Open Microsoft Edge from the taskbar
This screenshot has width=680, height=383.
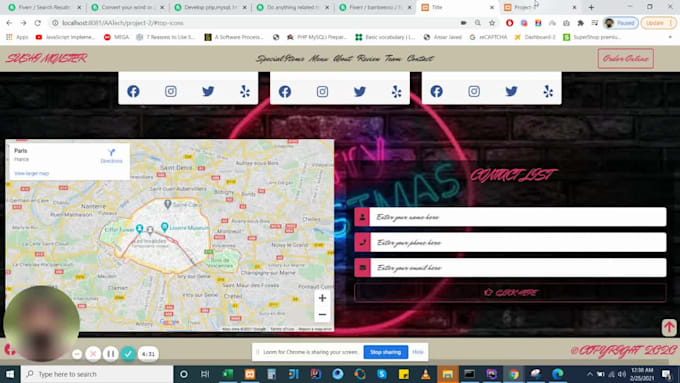click(x=558, y=374)
